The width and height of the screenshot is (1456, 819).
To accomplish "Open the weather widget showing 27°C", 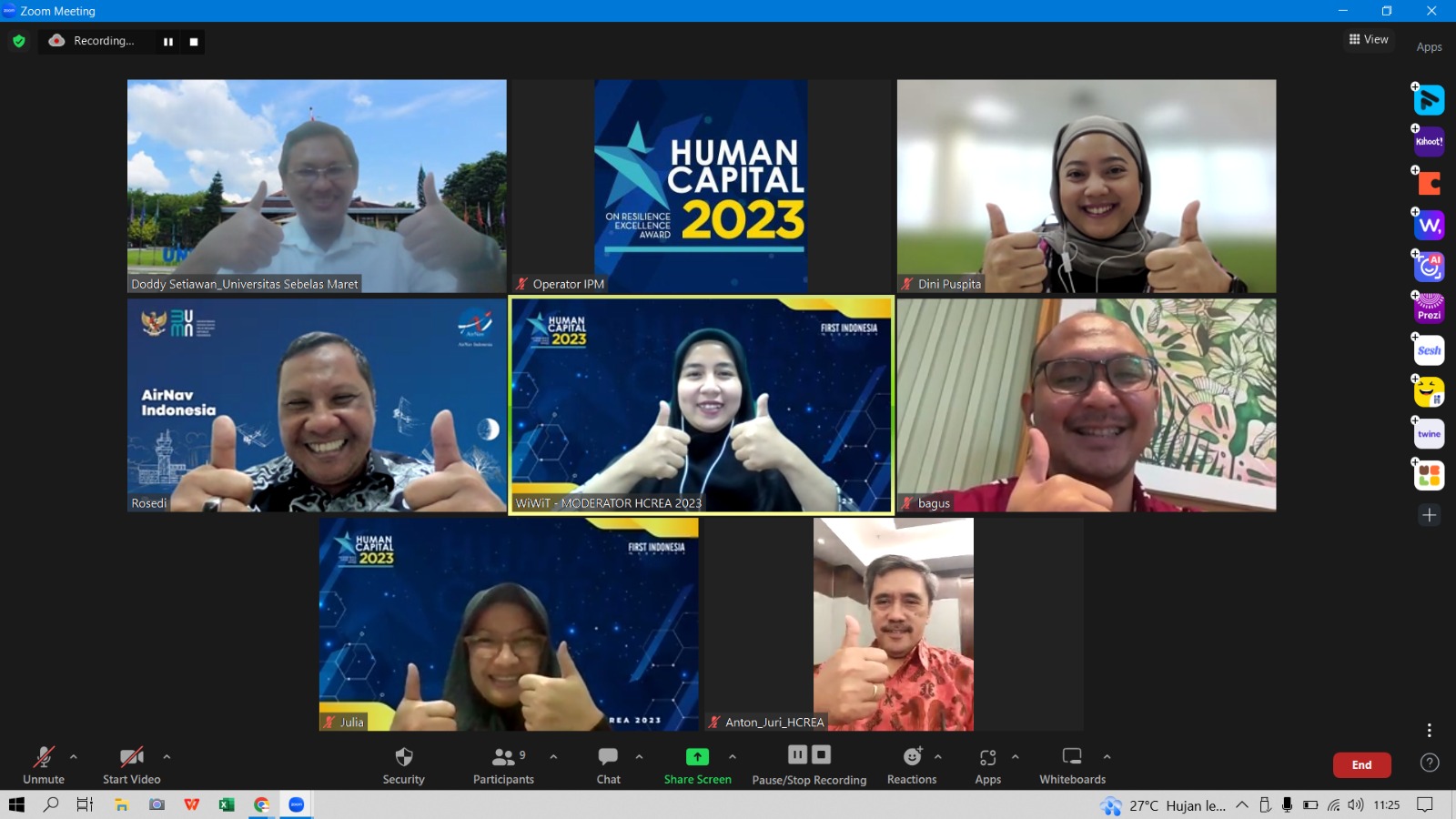I will (x=1163, y=805).
